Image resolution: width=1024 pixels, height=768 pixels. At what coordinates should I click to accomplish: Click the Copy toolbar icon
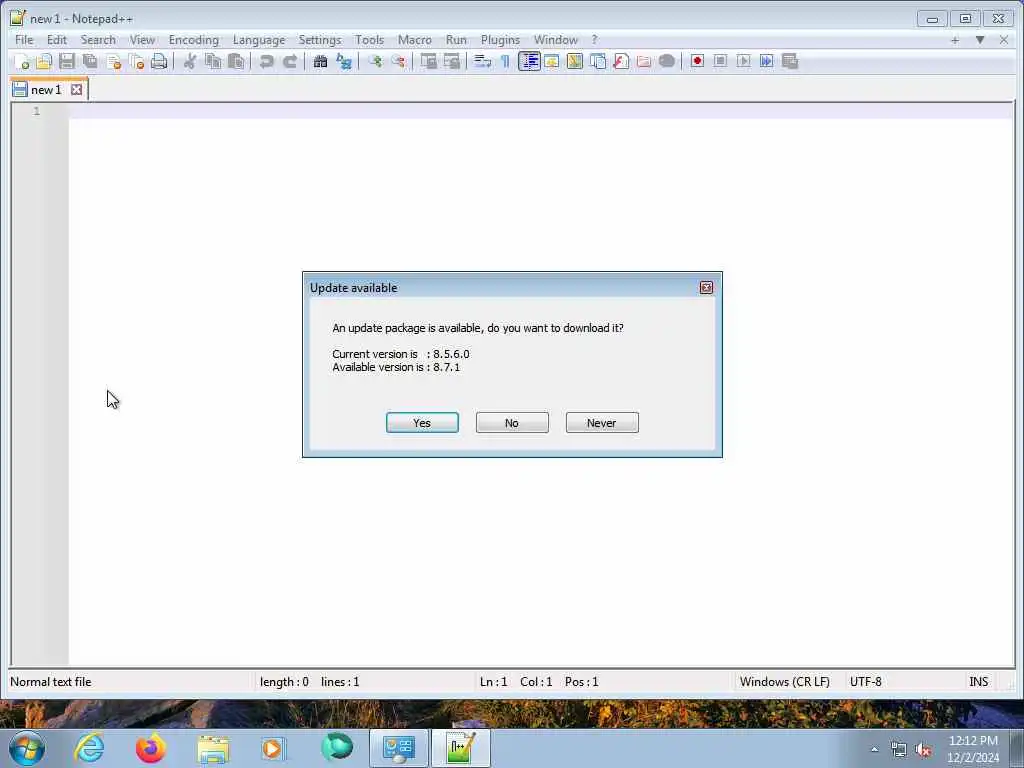pyautogui.click(x=213, y=61)
